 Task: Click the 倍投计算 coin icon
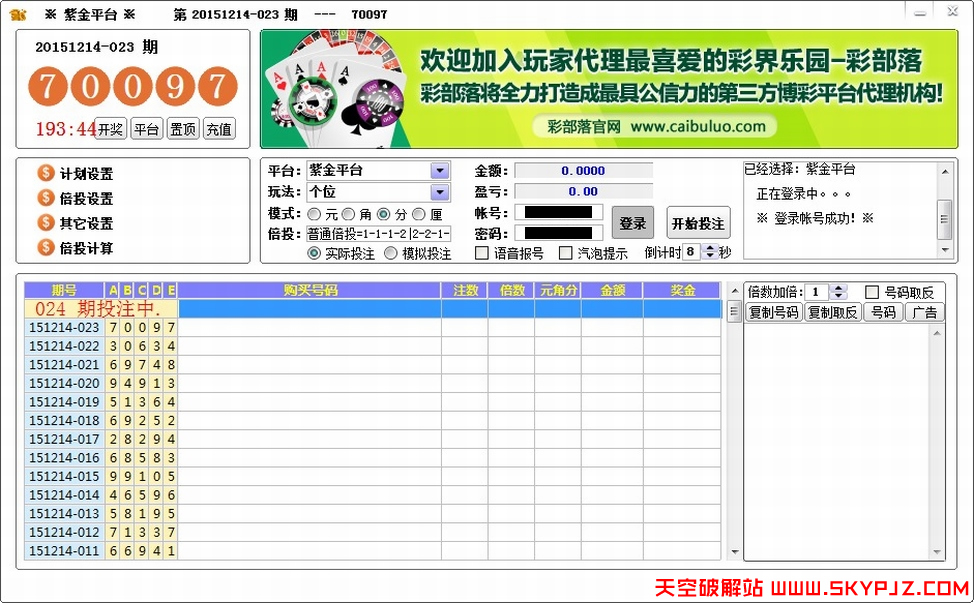[45, 248]
